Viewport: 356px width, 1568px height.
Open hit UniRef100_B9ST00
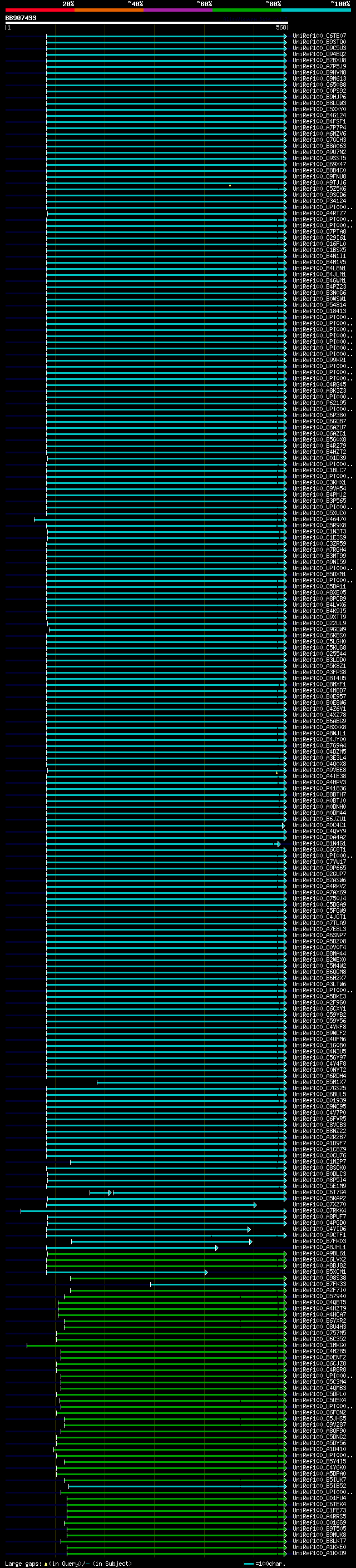(319, 42)
